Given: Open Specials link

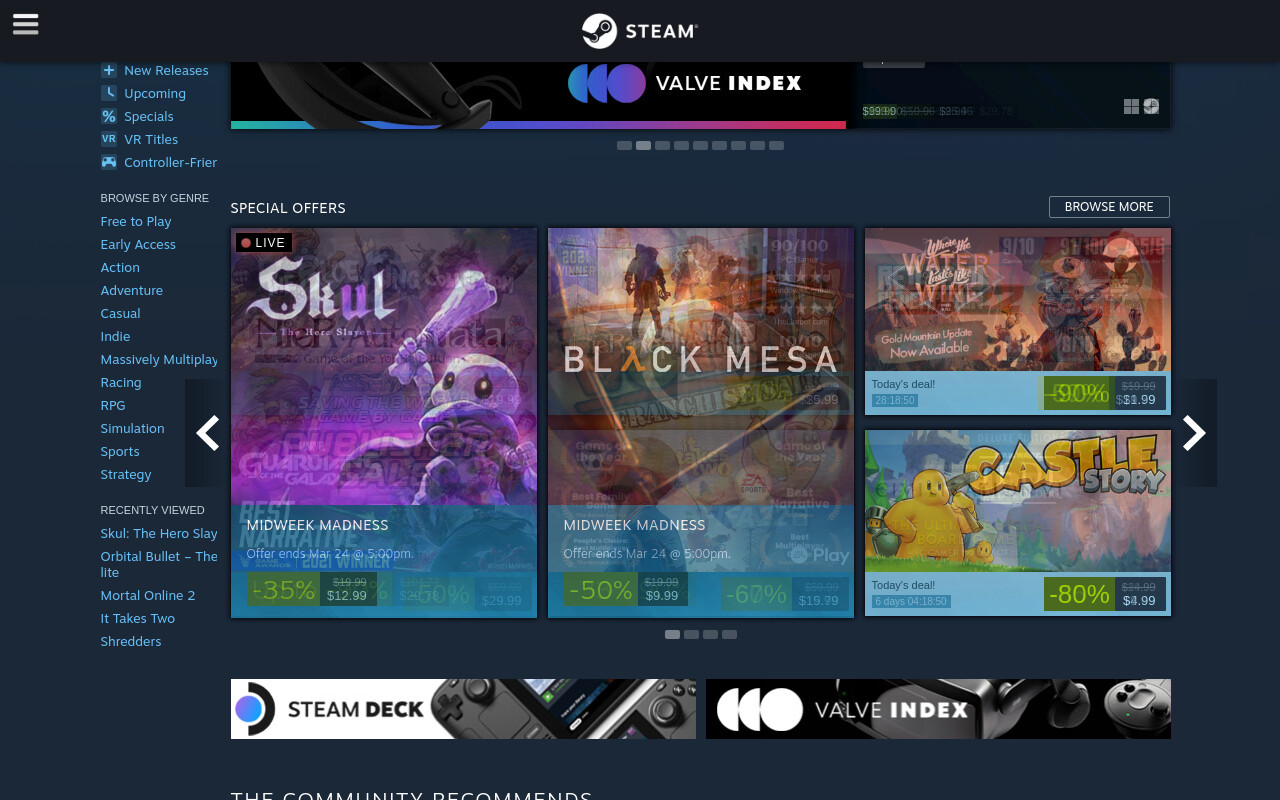Looking at the screenshot, I should (x=149, y=116).
